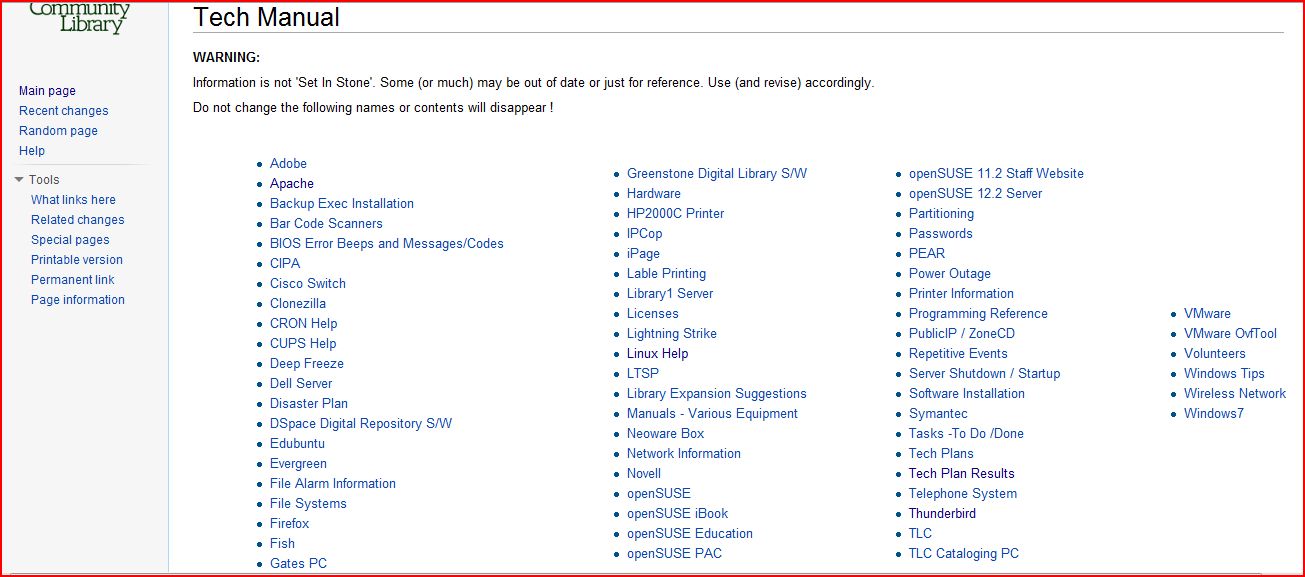Open the Apache manual page

[x=291, y=184]
